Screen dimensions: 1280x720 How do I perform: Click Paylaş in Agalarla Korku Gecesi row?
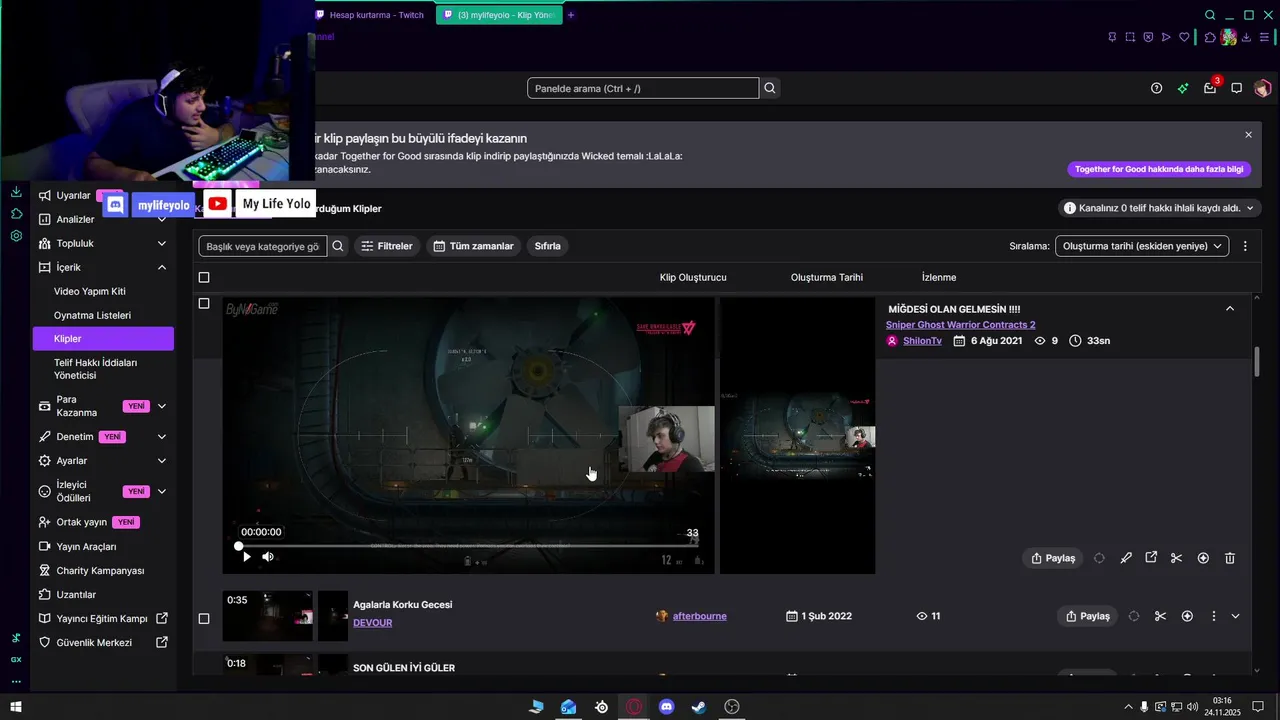coord(1087,616)
